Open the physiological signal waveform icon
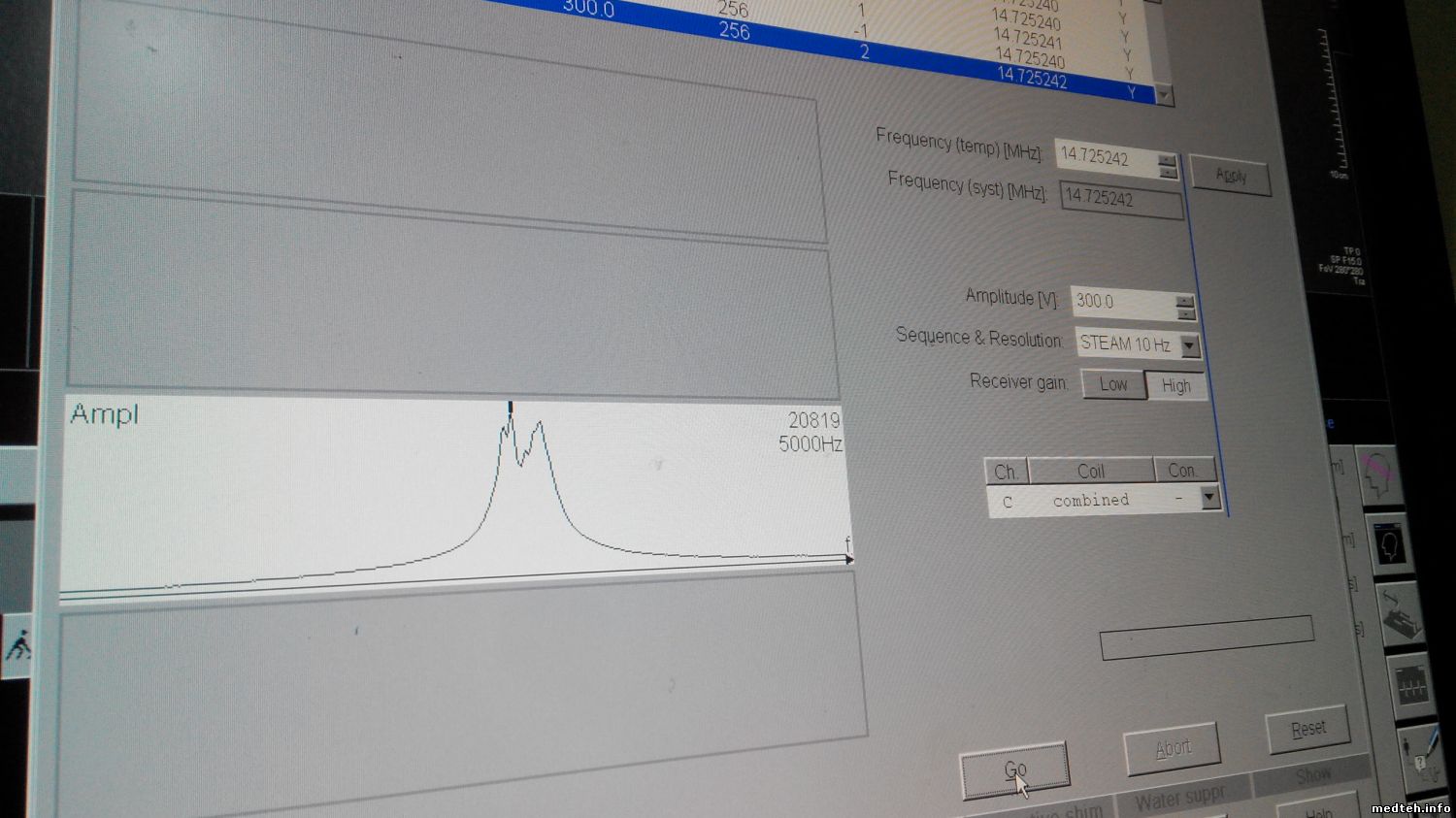Screen dimensions: 1456x818 click(1412, 685)
